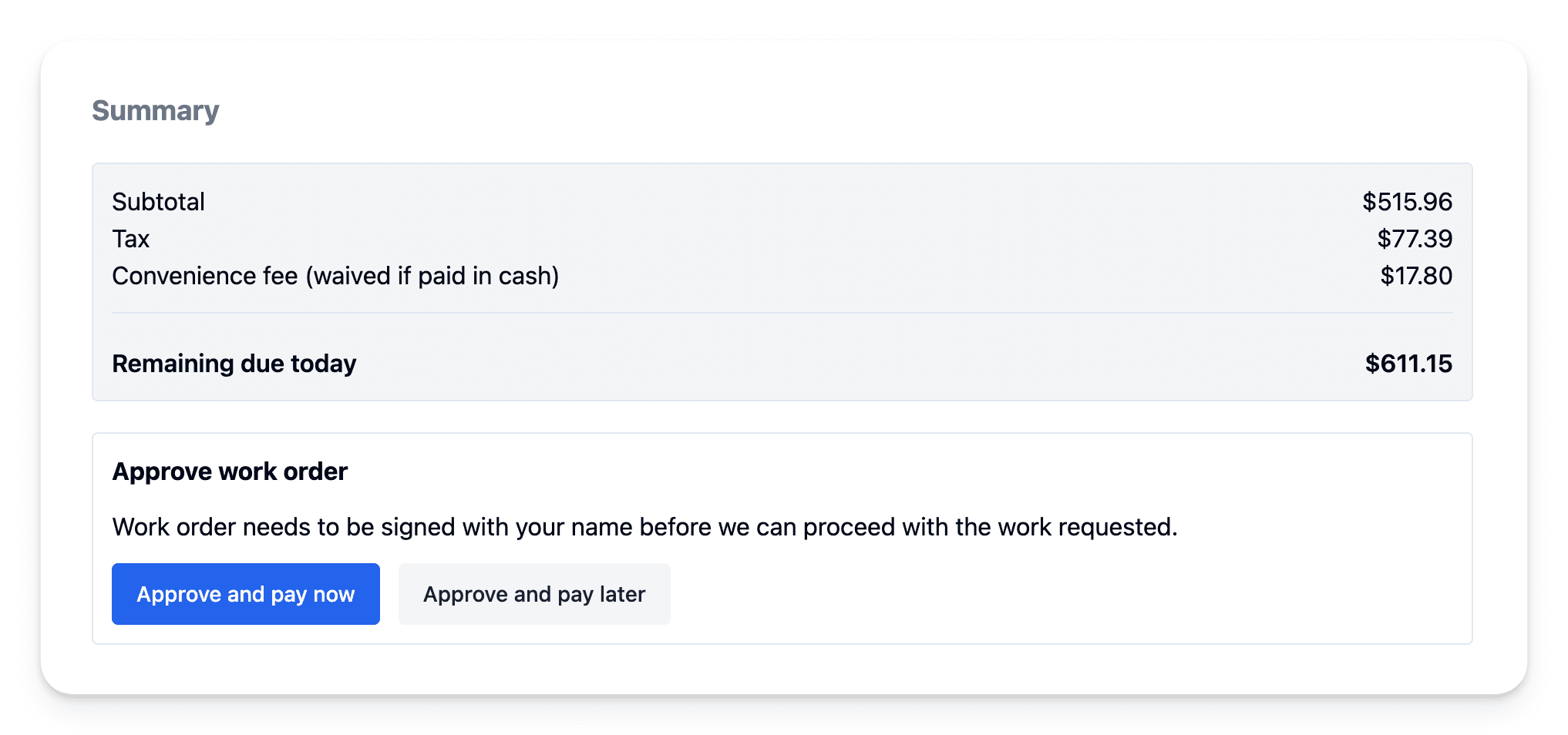Click the divider line above Remaining due today
The image size is (1568, 735).
[782, 313]
